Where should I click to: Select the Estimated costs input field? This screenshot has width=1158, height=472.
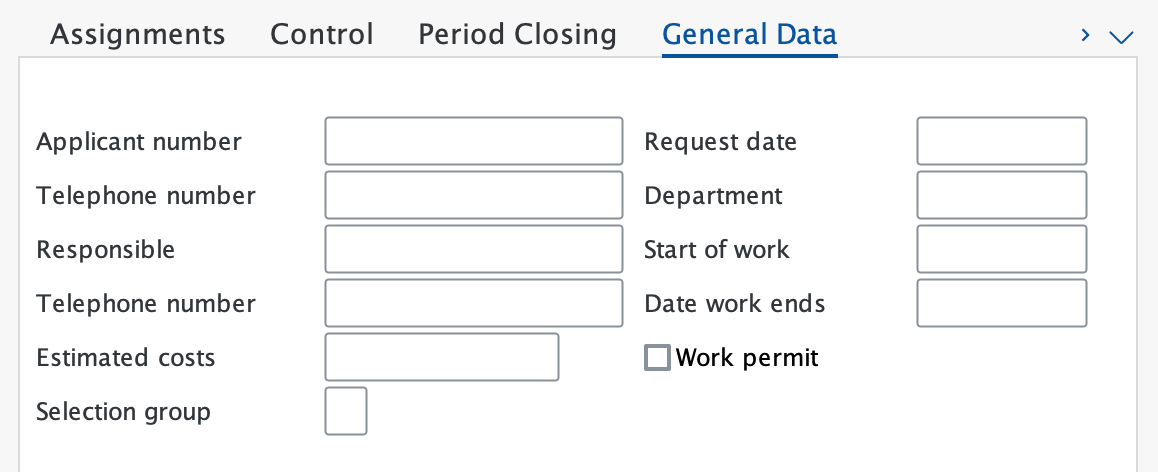click(442, 357)
